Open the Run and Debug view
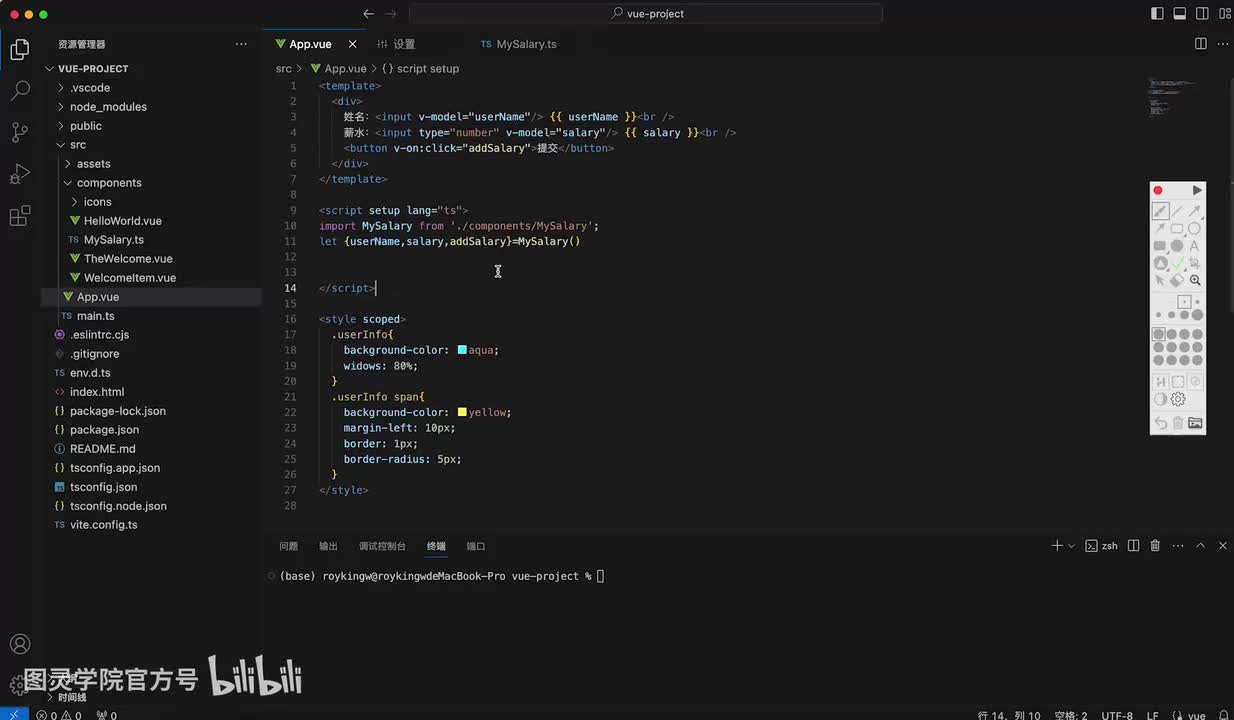This screenshot has height=720, width=1234. tap(20, 174)
